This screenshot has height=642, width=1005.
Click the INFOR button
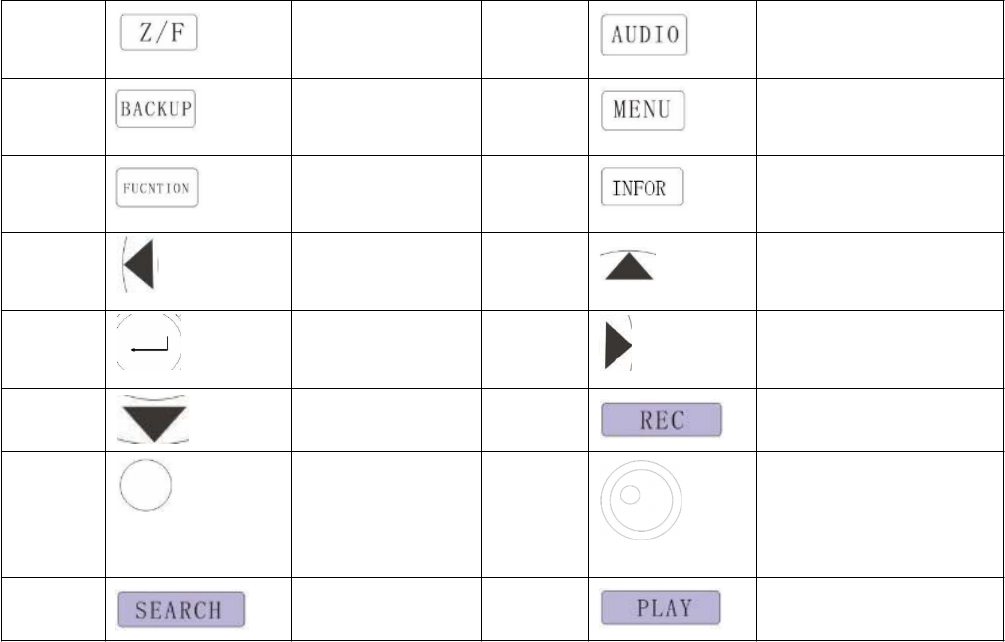643,188
